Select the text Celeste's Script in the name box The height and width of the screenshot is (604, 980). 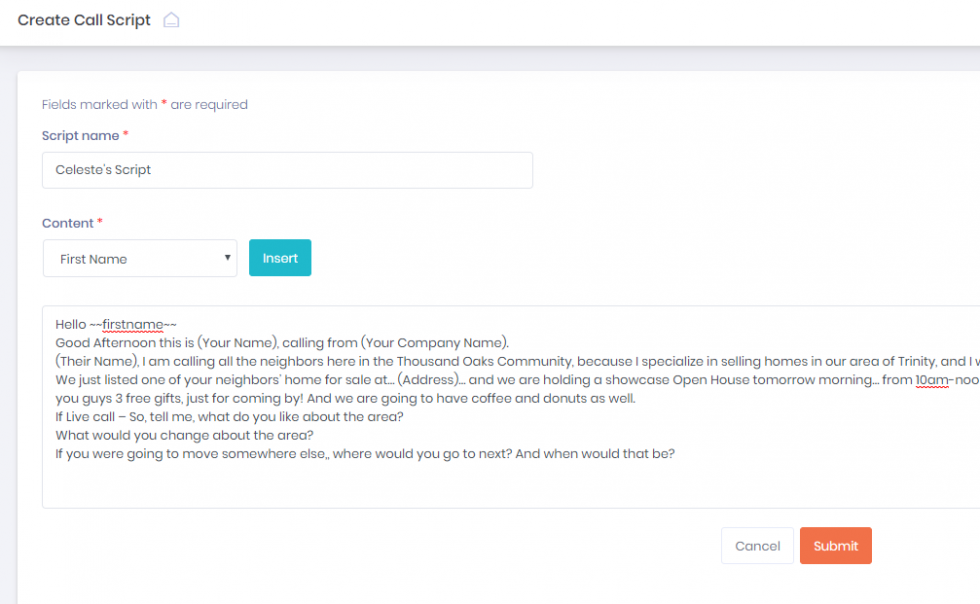click(102, 170)
